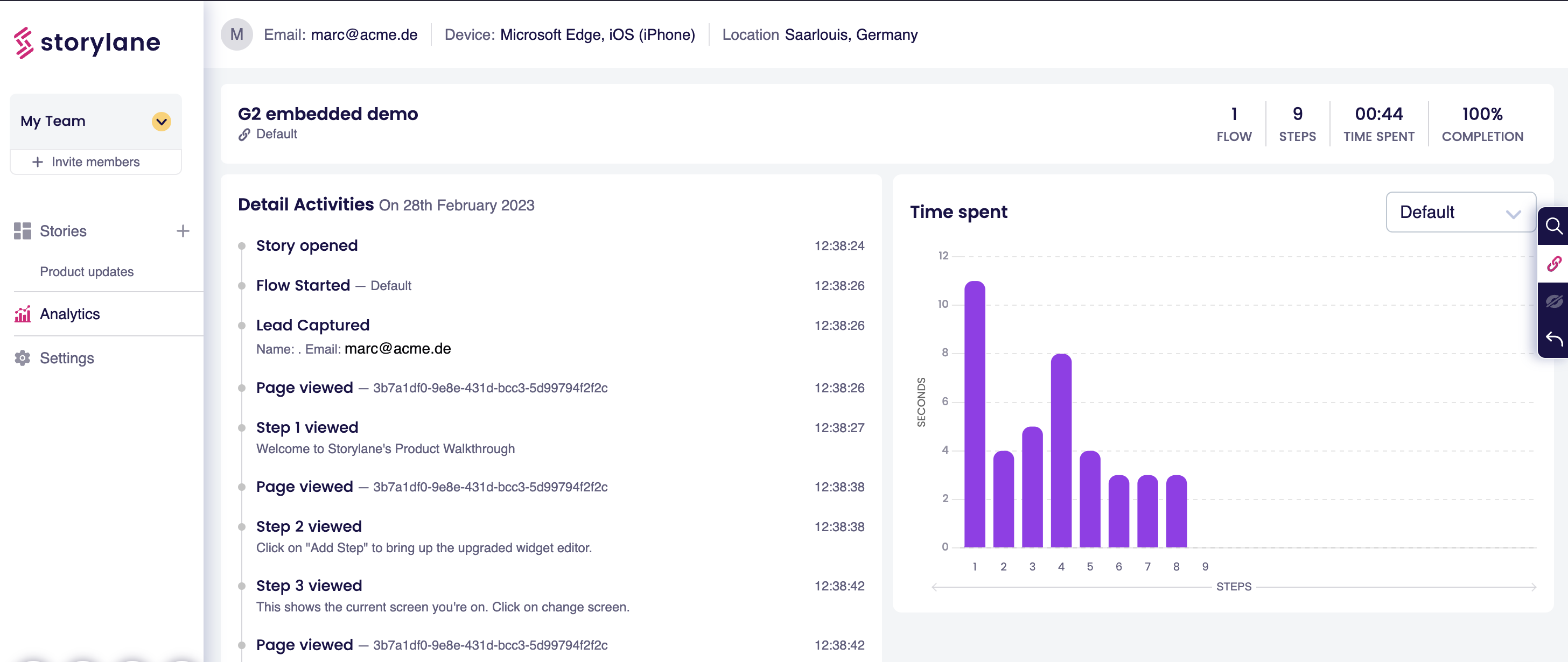Expand the My Team dropdown chevron
This screenshot has width=1568, height=662.
162,121
